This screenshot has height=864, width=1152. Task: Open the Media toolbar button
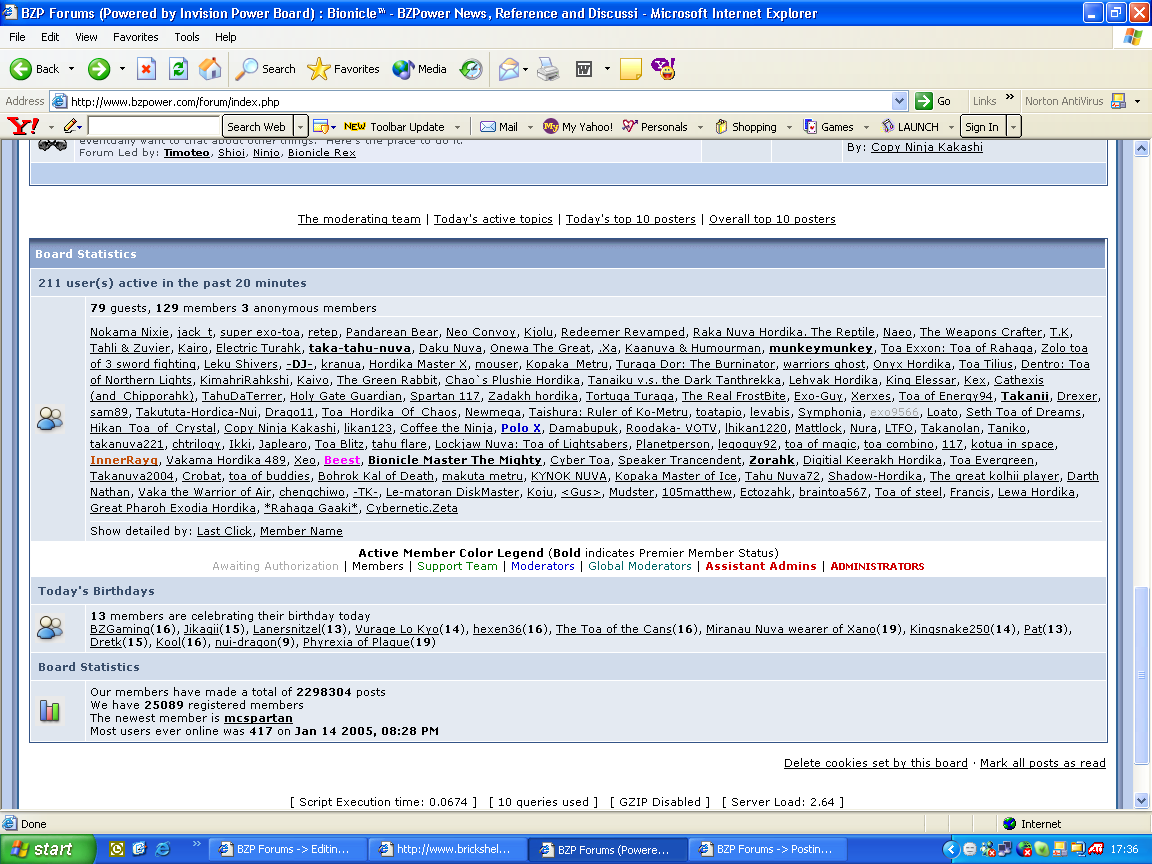click(419, 69)
